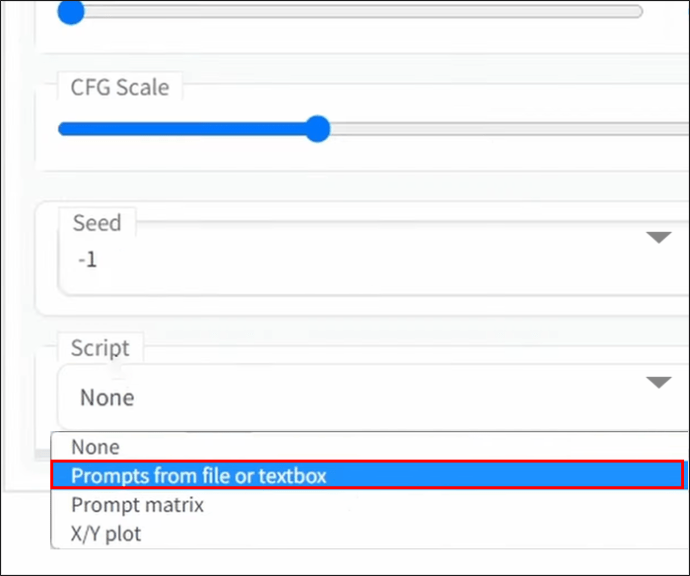This screenshot has width=690, height=576.
Task: Click the blue filled part of CFG Scale track
Action: point(180,129)
